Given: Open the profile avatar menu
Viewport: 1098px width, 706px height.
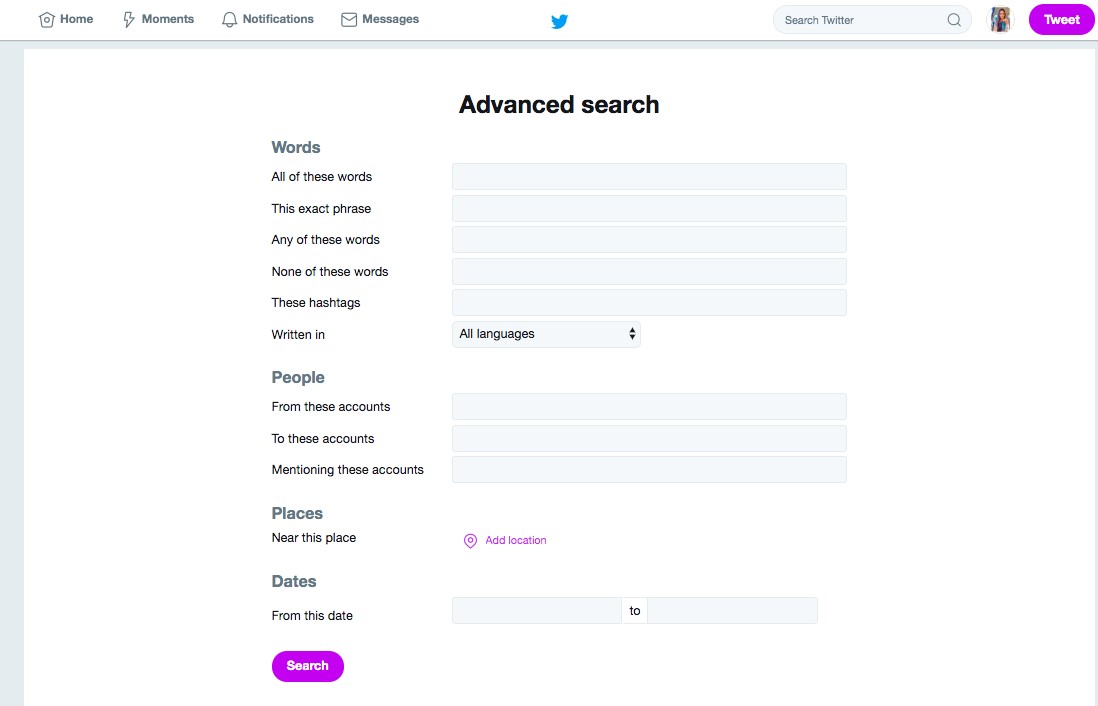Looking at the screenshot, I should point(1000,20).
